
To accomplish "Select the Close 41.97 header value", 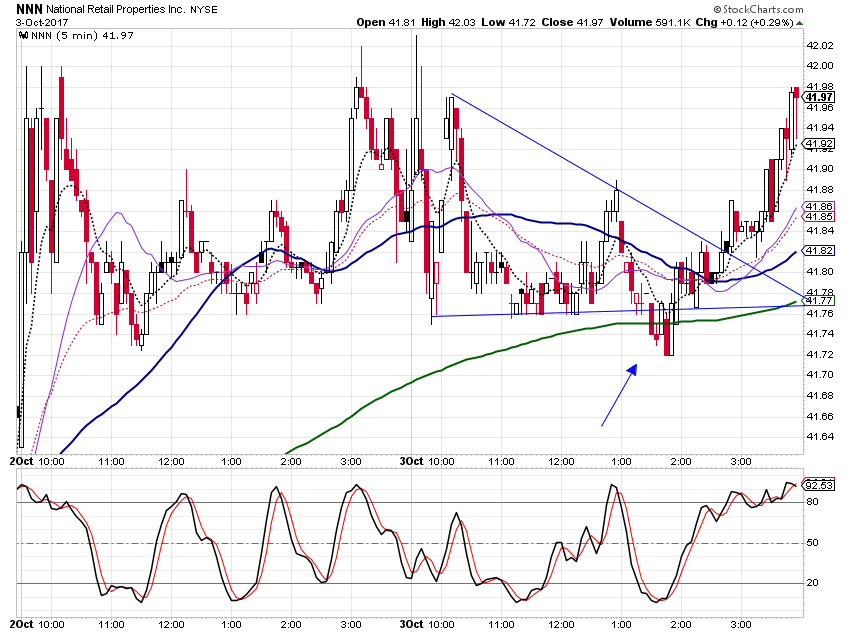I will [x=572, y=22].
